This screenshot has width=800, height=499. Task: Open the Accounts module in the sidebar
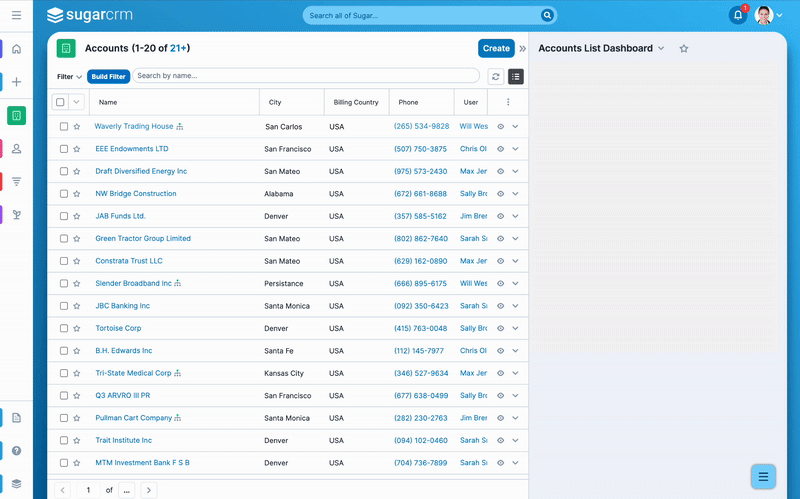coord(16,116)
